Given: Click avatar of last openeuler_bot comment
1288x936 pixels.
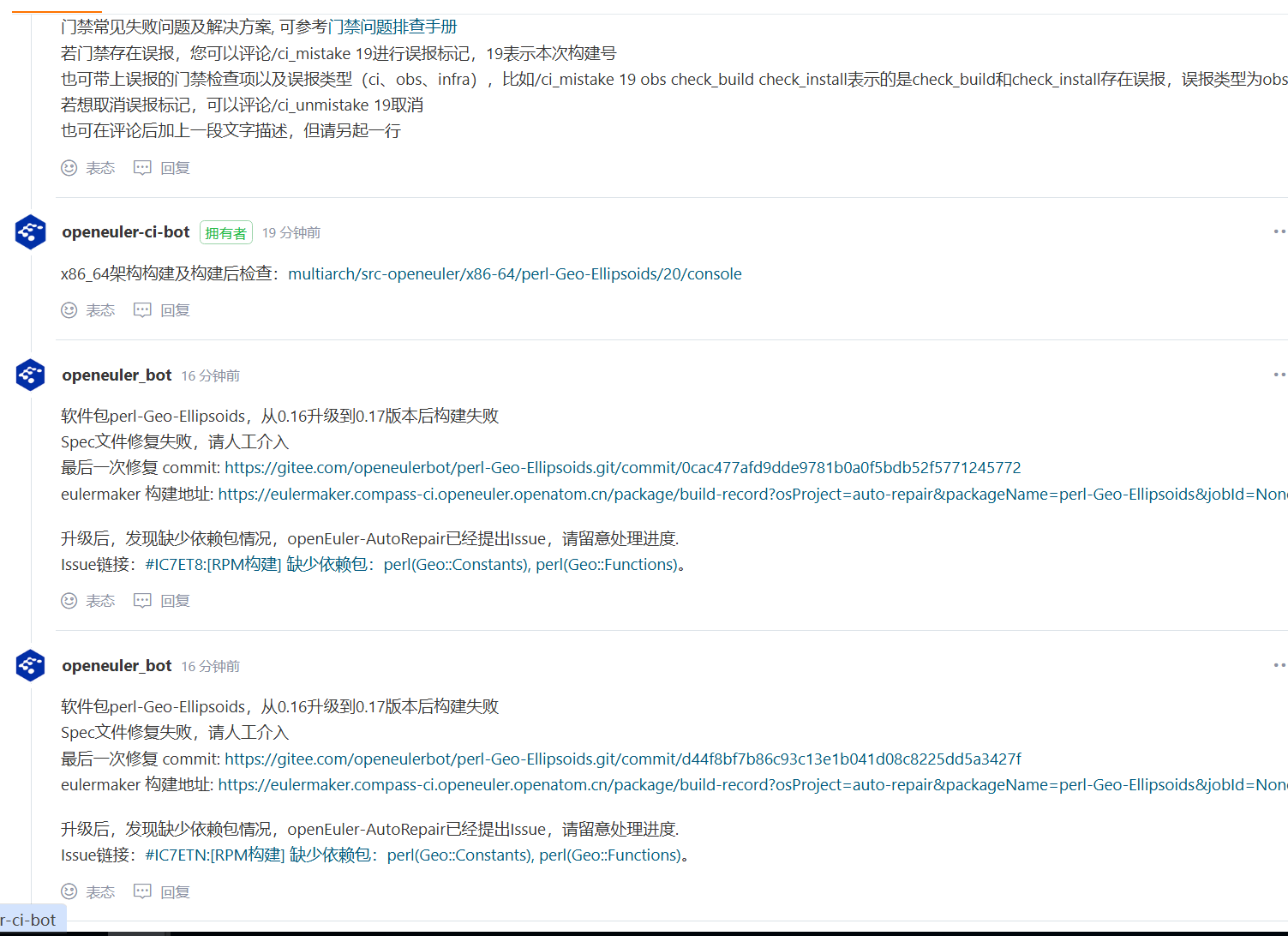Looking at the screenshot, I should pyautogui.click(x=31, y=666).
